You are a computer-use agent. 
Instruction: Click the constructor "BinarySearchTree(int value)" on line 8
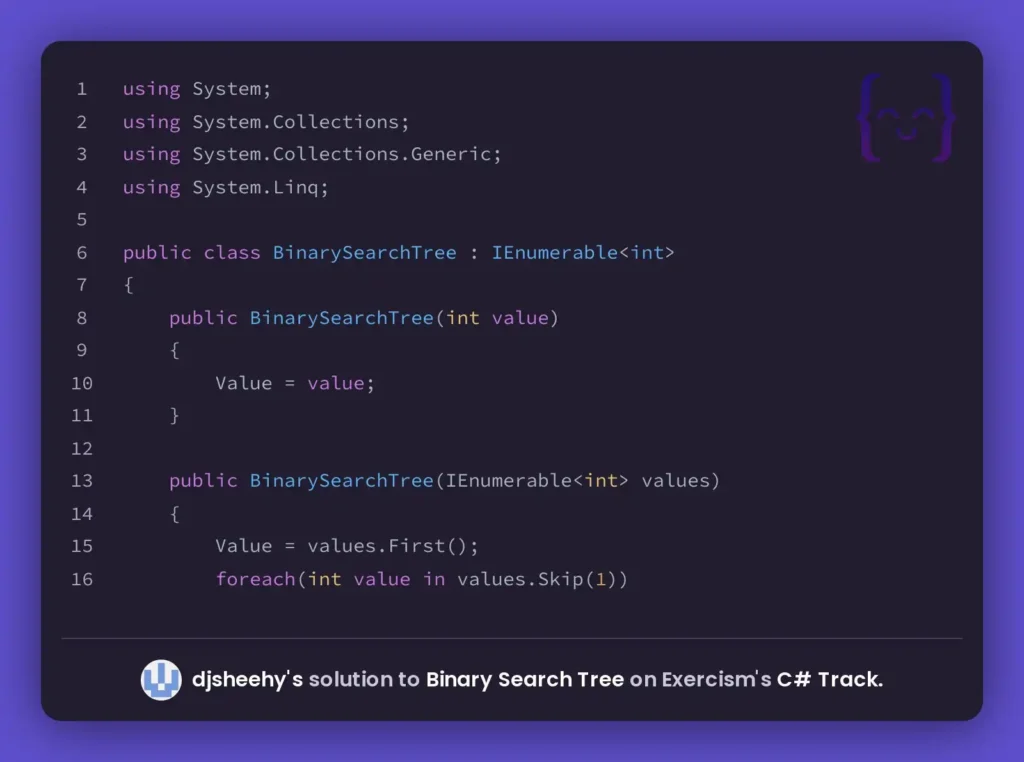tap(404, 318)
